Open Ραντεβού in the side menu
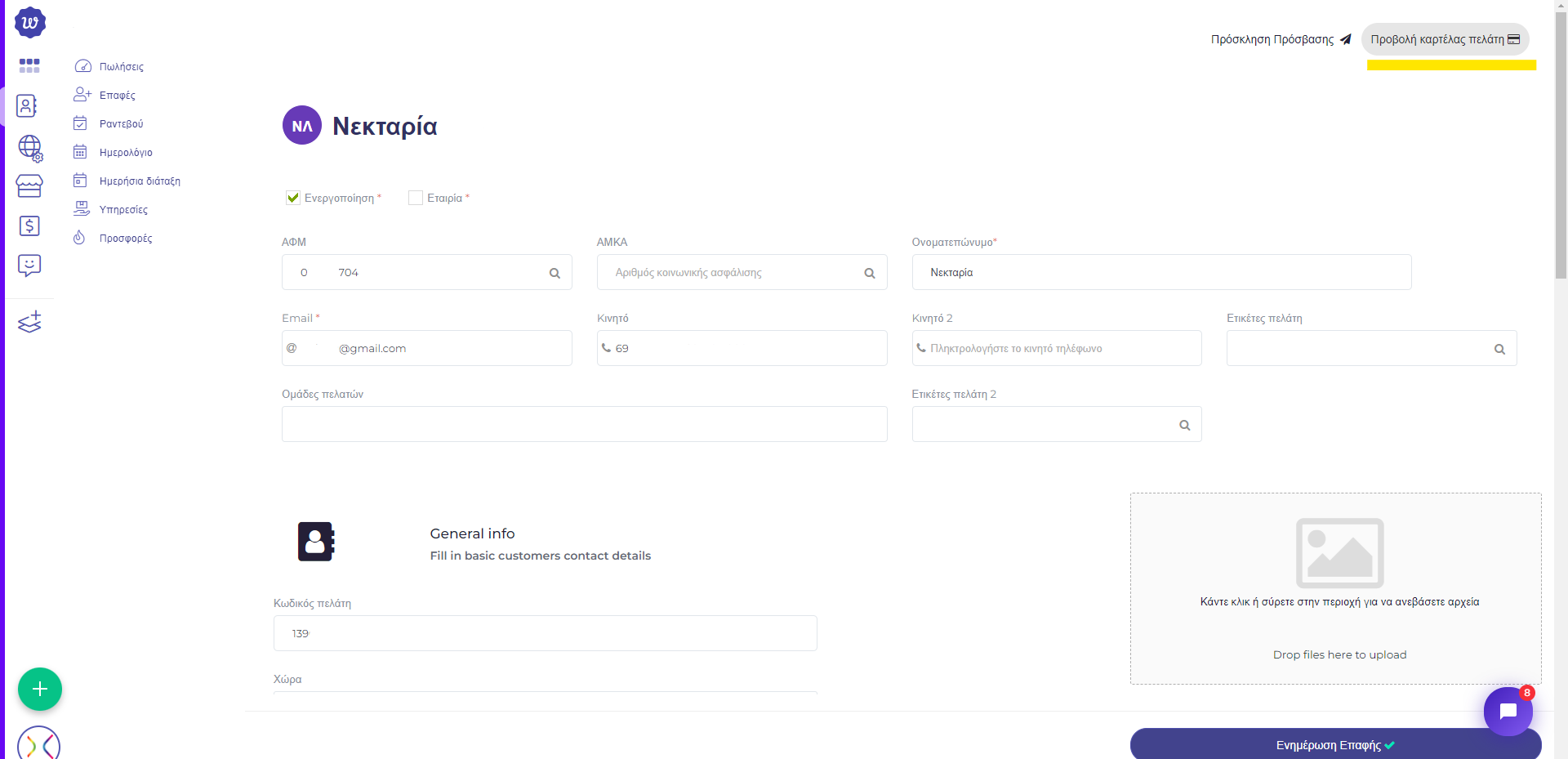The width and height of the screenshot is (1568, 759). (121, 124)
